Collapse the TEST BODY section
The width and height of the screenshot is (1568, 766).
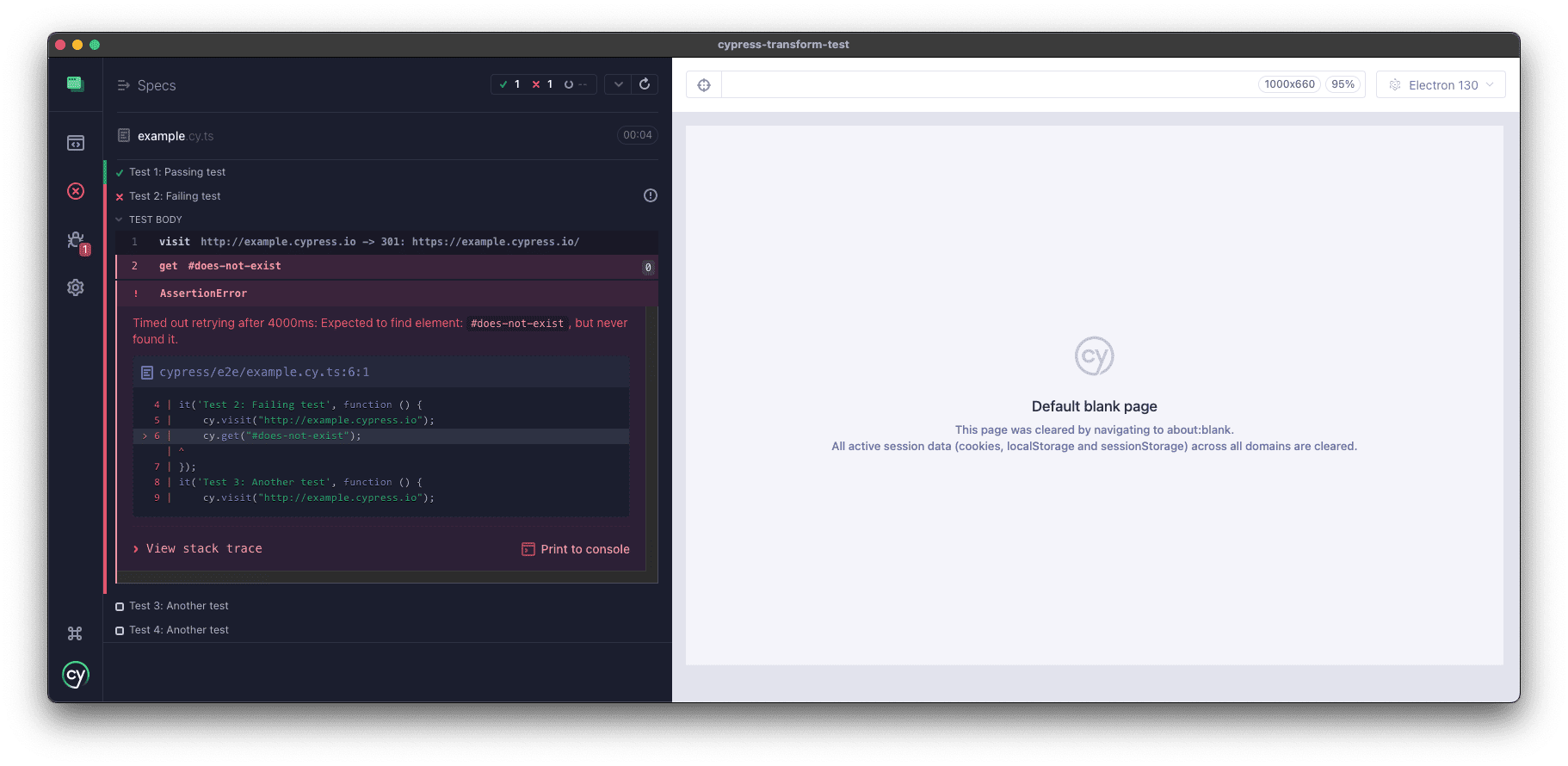point(120,219)
